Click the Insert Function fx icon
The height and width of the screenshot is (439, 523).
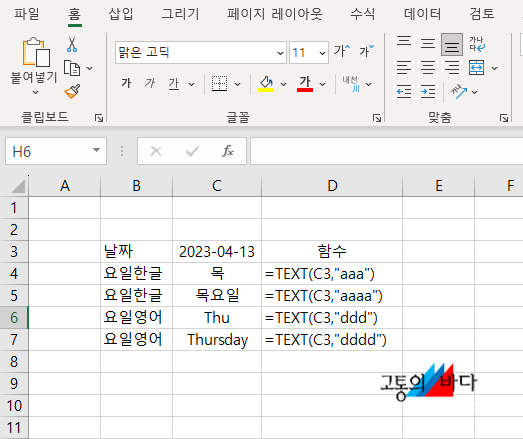coord(228,151)
